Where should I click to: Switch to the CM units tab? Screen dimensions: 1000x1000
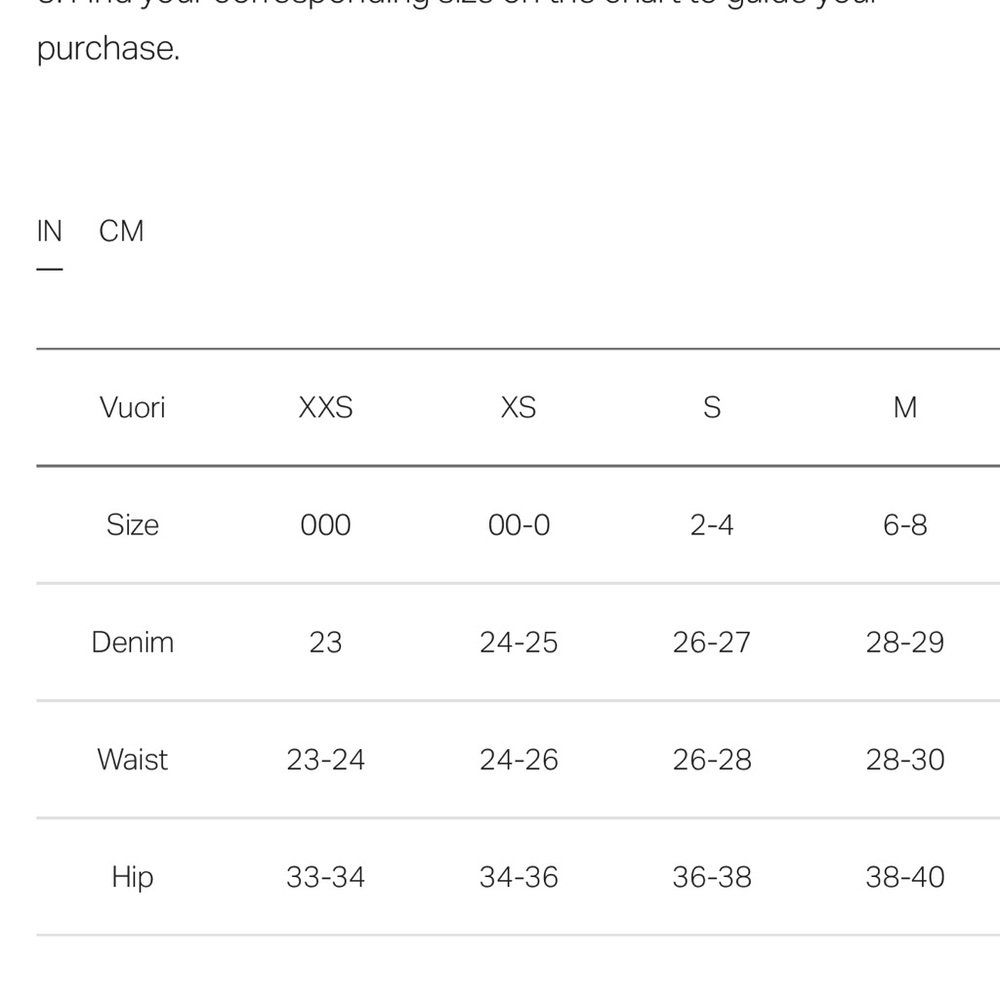coord(121,231)
